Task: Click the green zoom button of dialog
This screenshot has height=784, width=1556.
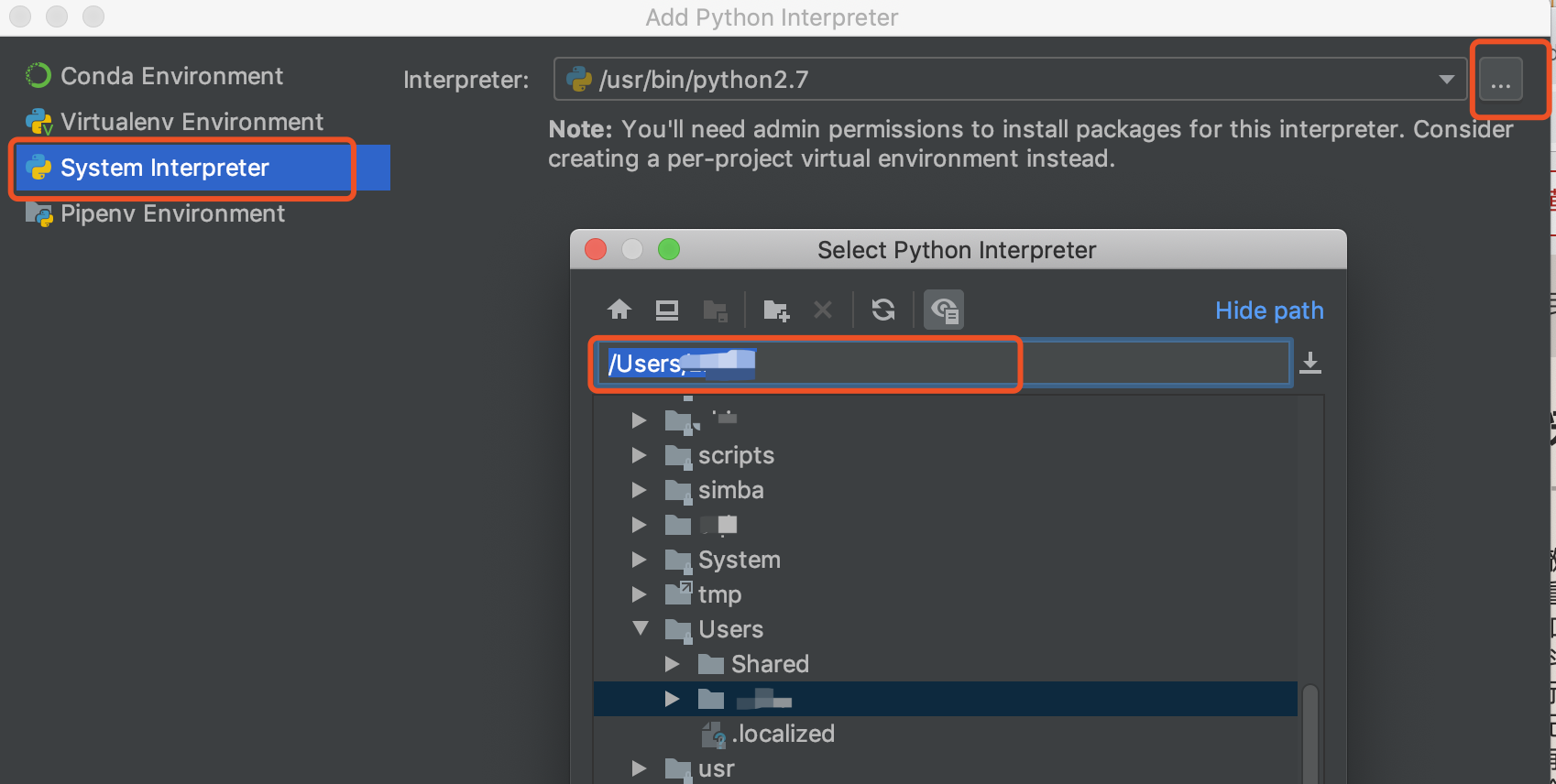Action: point(669,249)
